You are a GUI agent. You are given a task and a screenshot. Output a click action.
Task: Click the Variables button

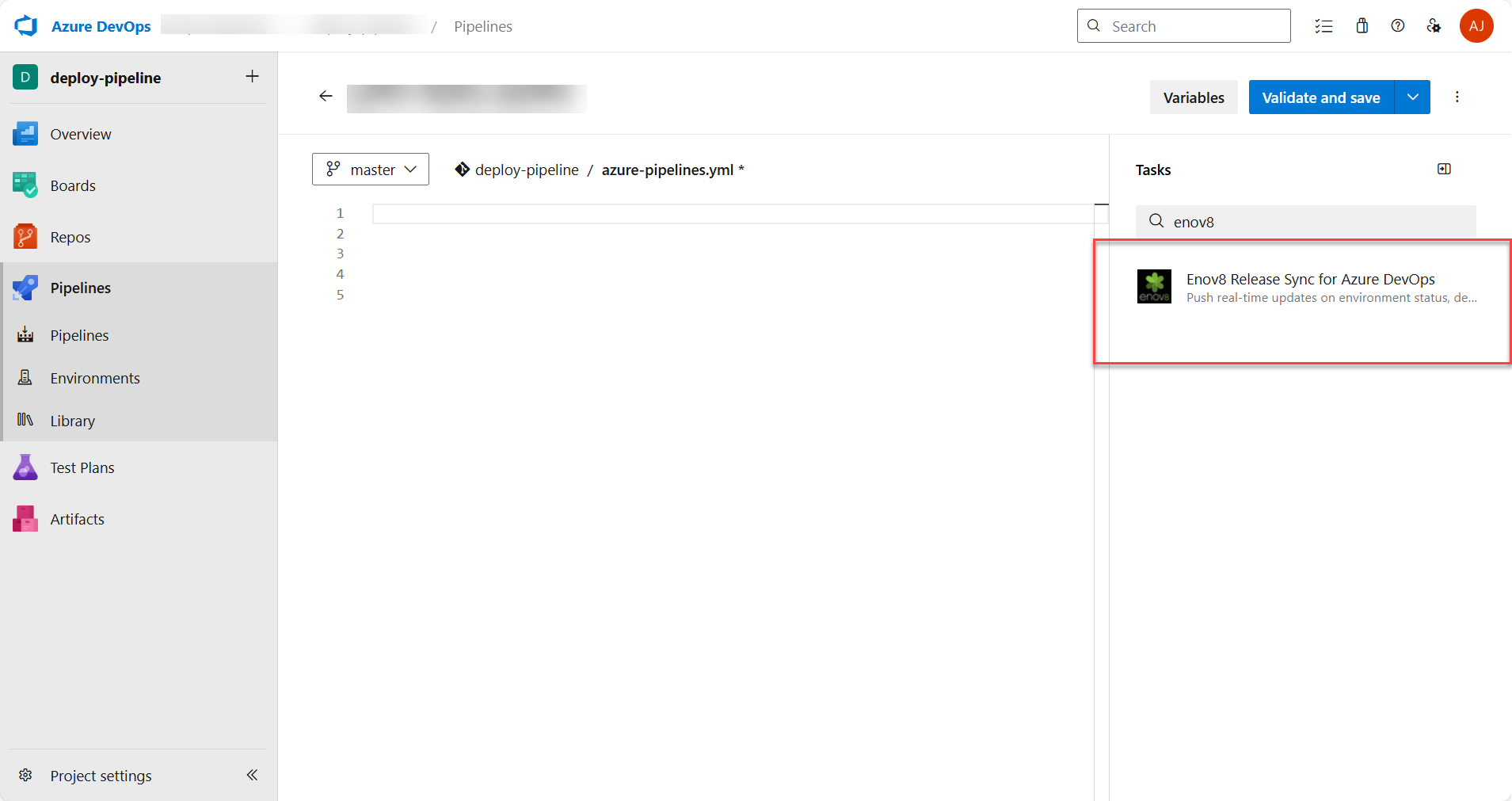(1193, 97)
